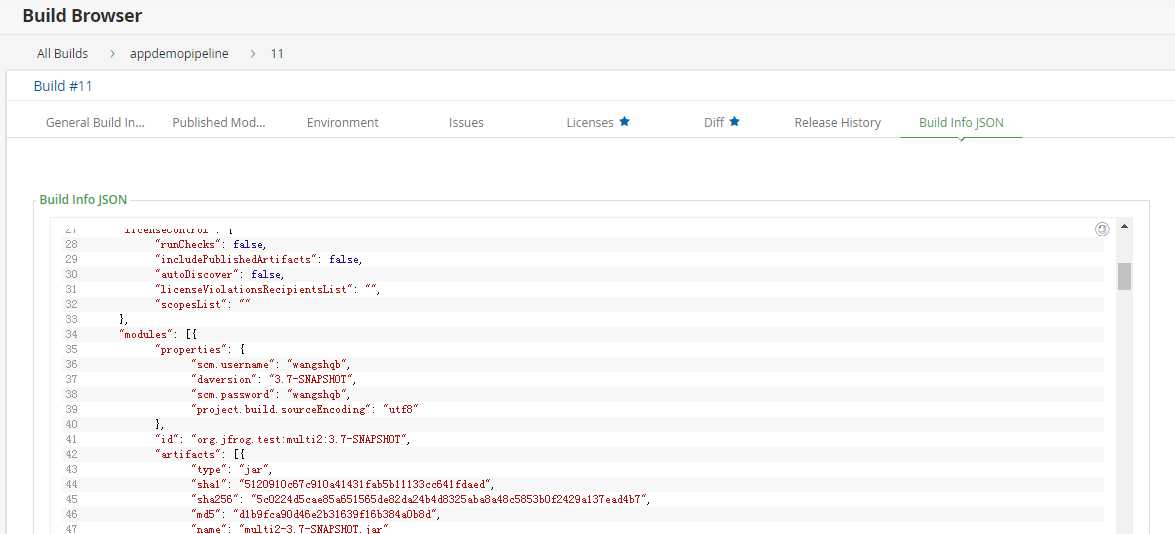
Task: Open the Licenses tab
Action: pos(590,122)
